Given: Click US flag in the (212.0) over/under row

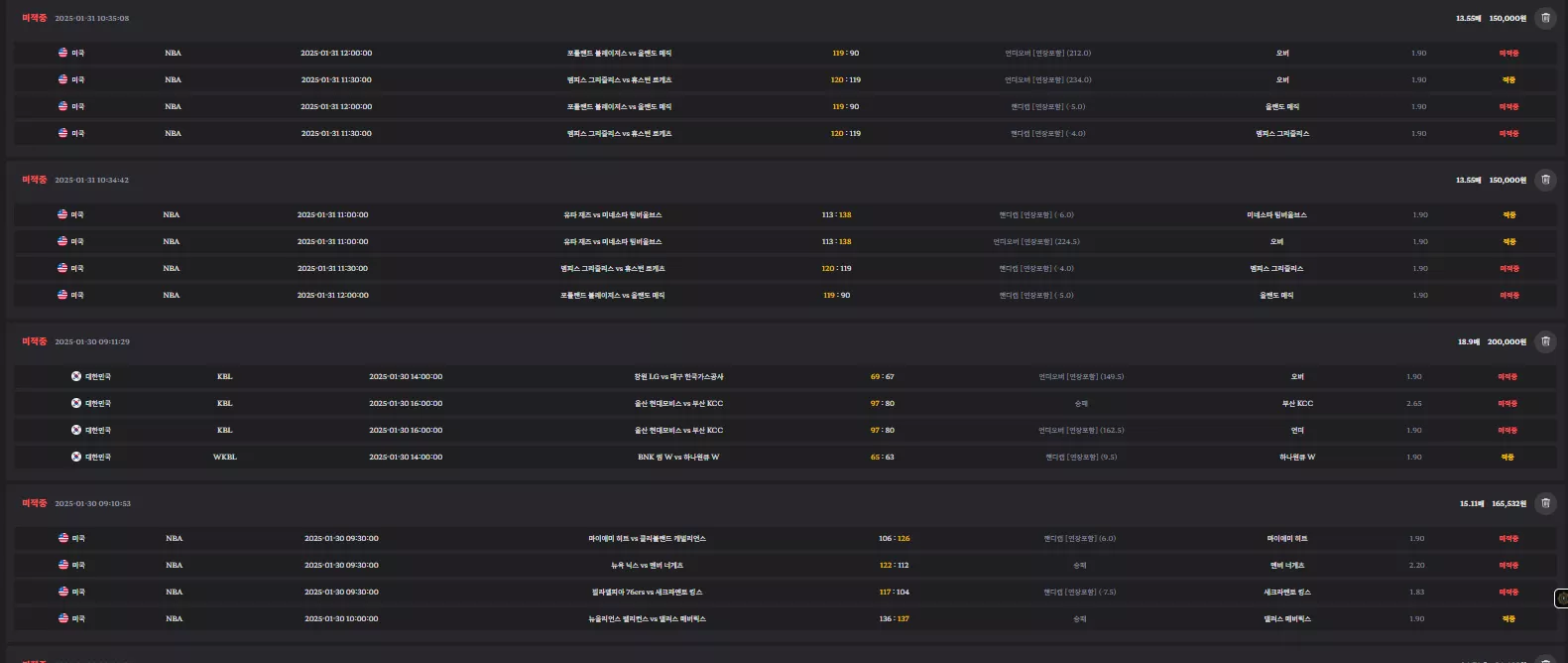Looking at the screenshot, I should point(62,53).
